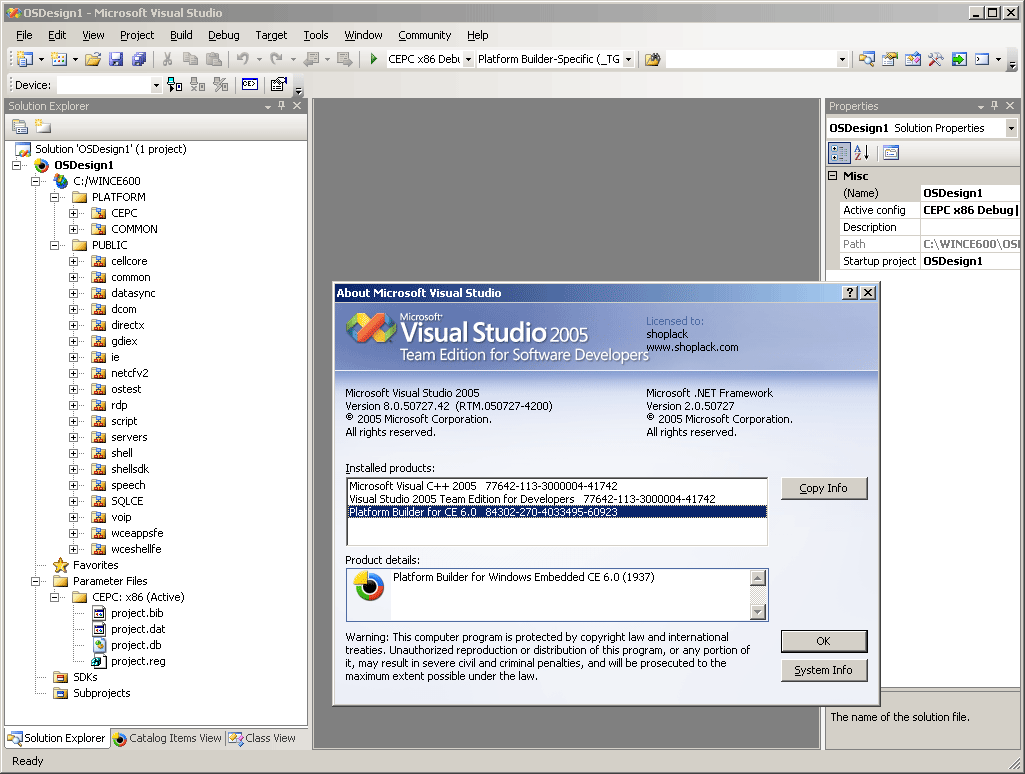The image size is (1025, 774).
Task: Click the Undo arrow icon
Action: click(x=243, y=59)
